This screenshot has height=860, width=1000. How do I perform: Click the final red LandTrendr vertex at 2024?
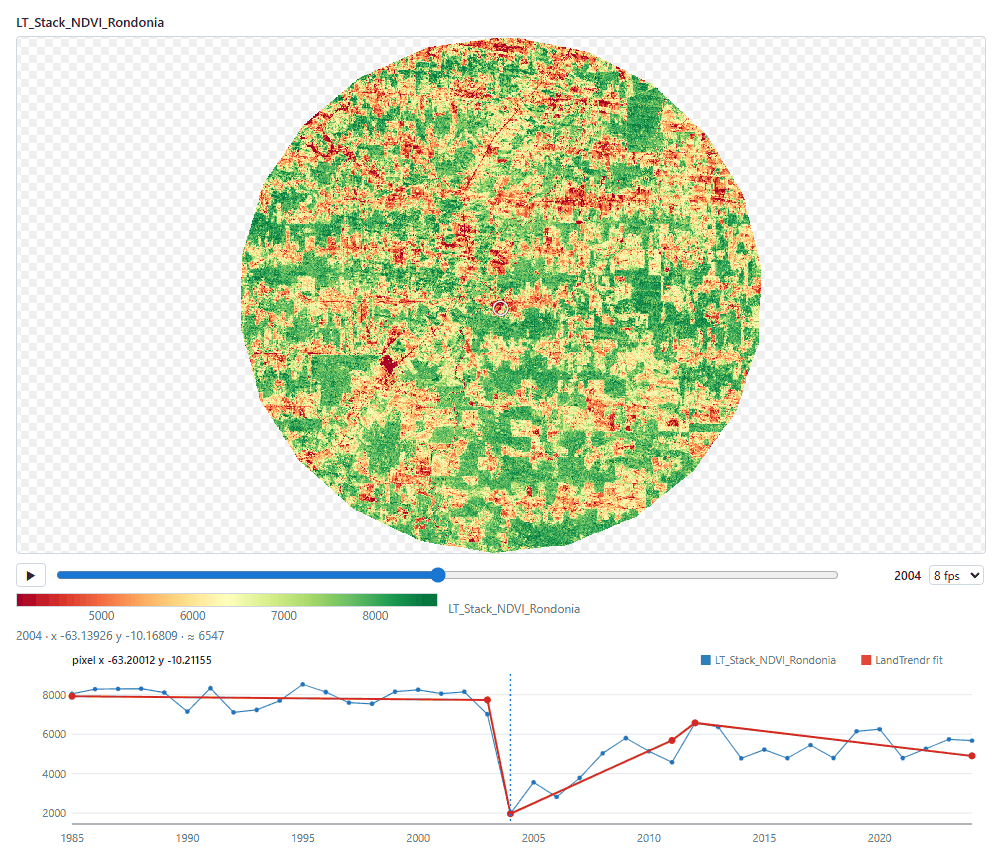coord(972,755)
